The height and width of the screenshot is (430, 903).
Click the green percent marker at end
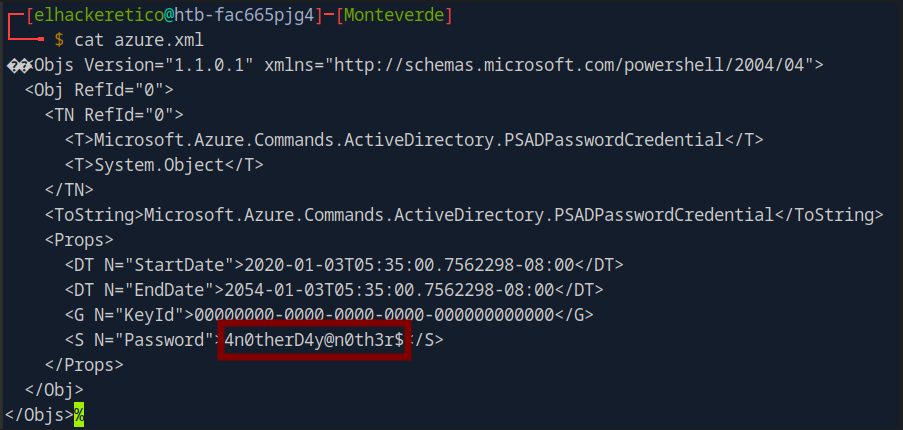pyautogui.click(x=78, y=414)
